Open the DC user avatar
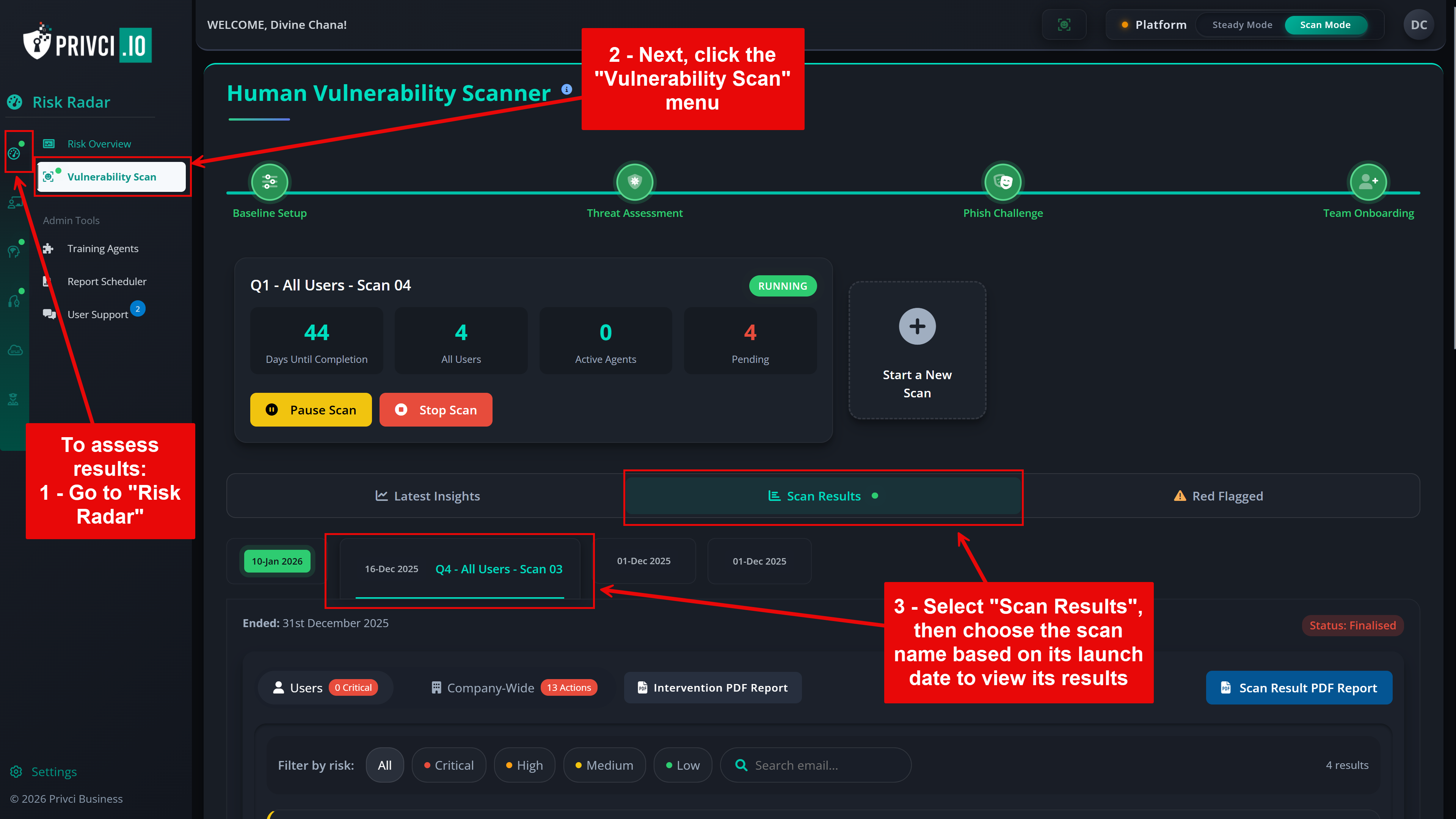This screenshot has width=1456, height=819. [x=1418, y=25]
